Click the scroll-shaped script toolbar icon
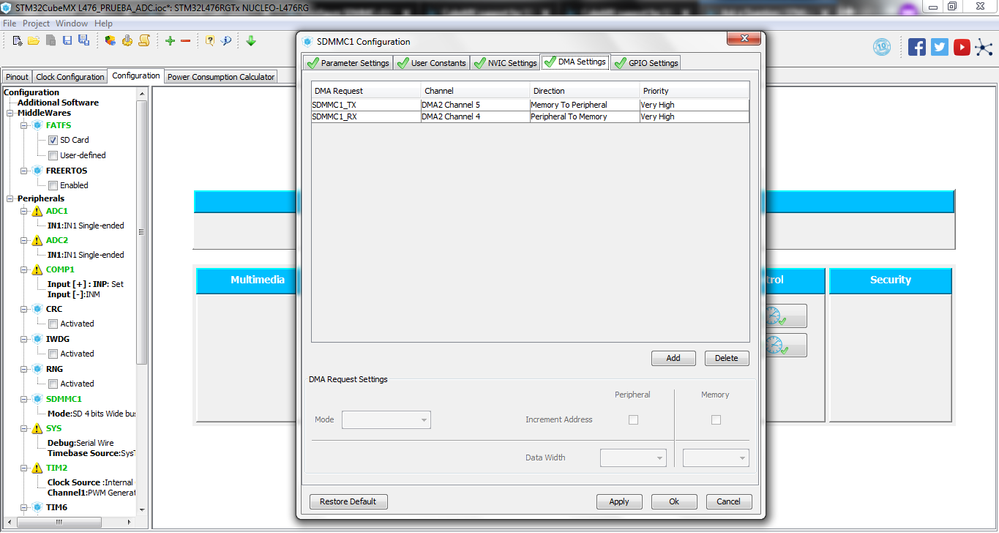 click(144, 41)
